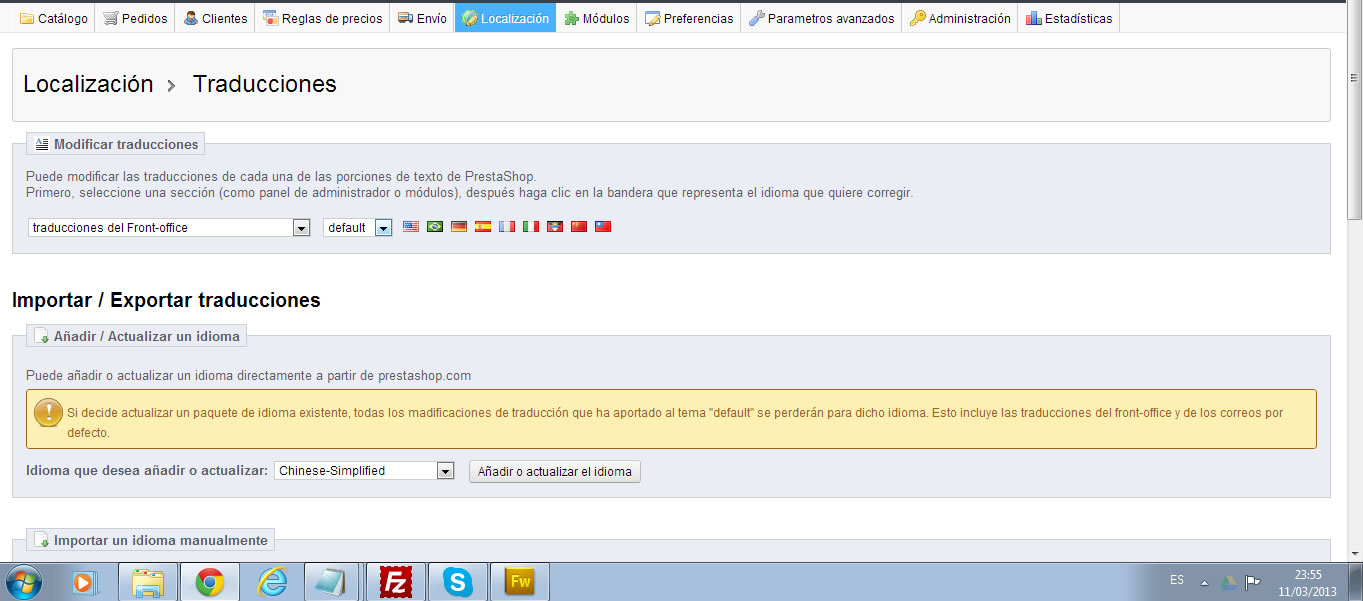Click the Italian flag language icon
1363x601 pixels.
pyautogui.click(x=531, y=227)
